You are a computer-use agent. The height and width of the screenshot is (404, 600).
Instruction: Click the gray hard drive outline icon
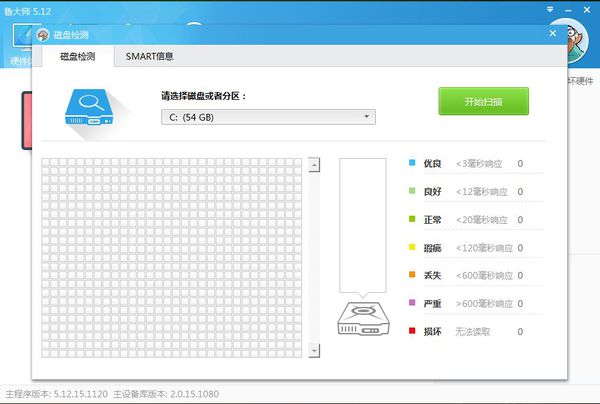click(x=363, y=318)
